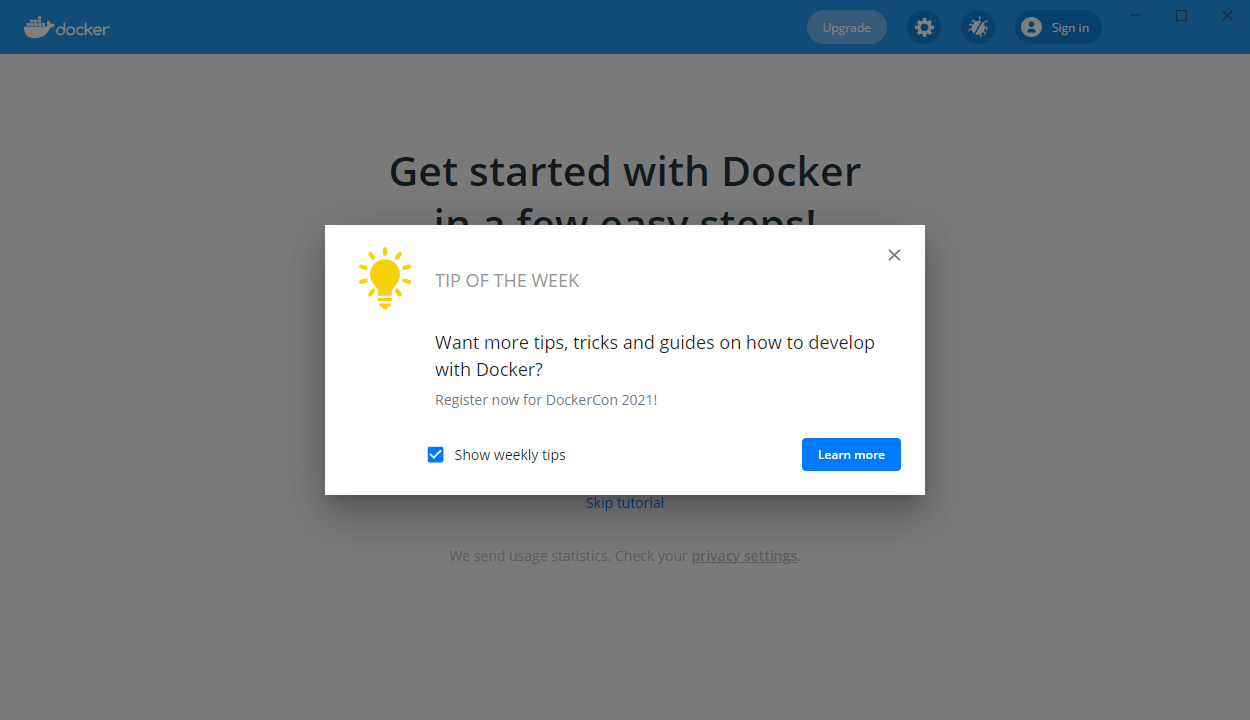Follow the Skip tutorial link
Screen dimensions: 1250x720
pos(625,503)
